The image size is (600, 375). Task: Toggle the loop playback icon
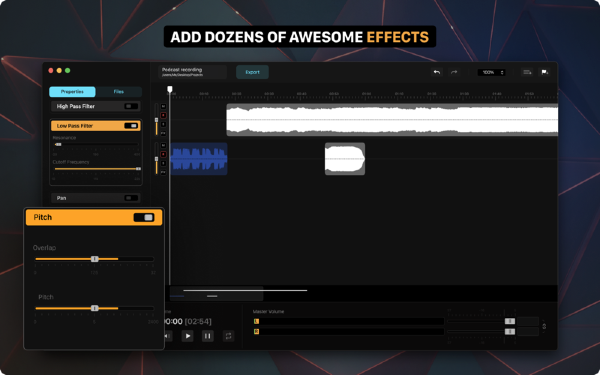coord(228,336)
